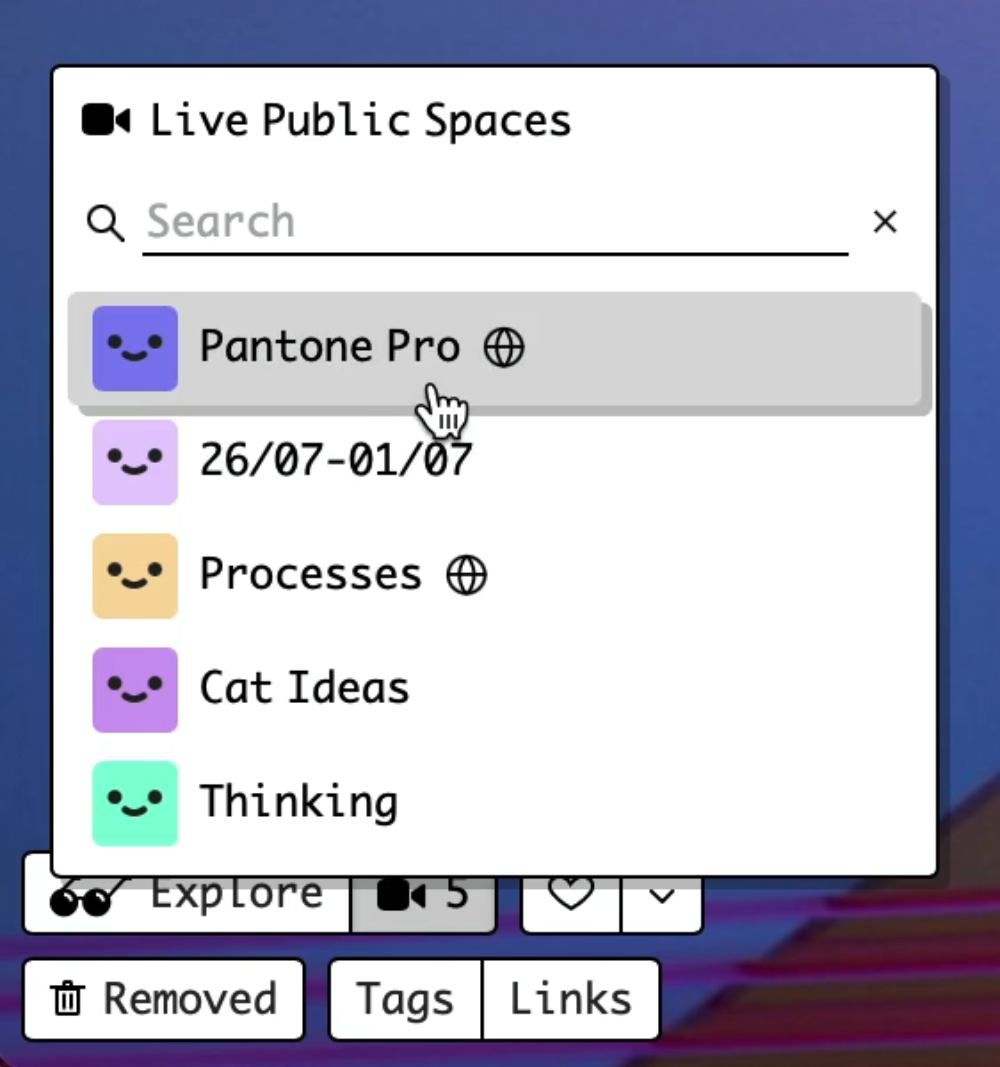The height and width of the screenshot is (1067, 1000).
Task: Click the globe icon next to Processes
Action: (x=466, y=575)
